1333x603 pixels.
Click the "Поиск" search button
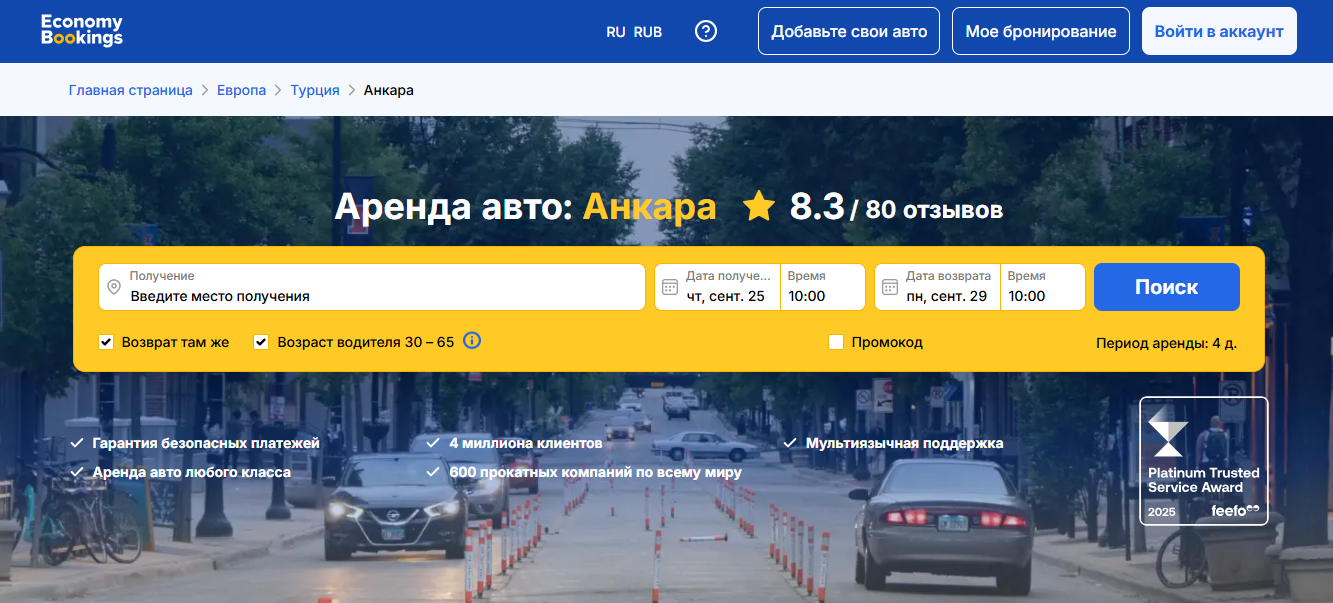coord(1166,287)
